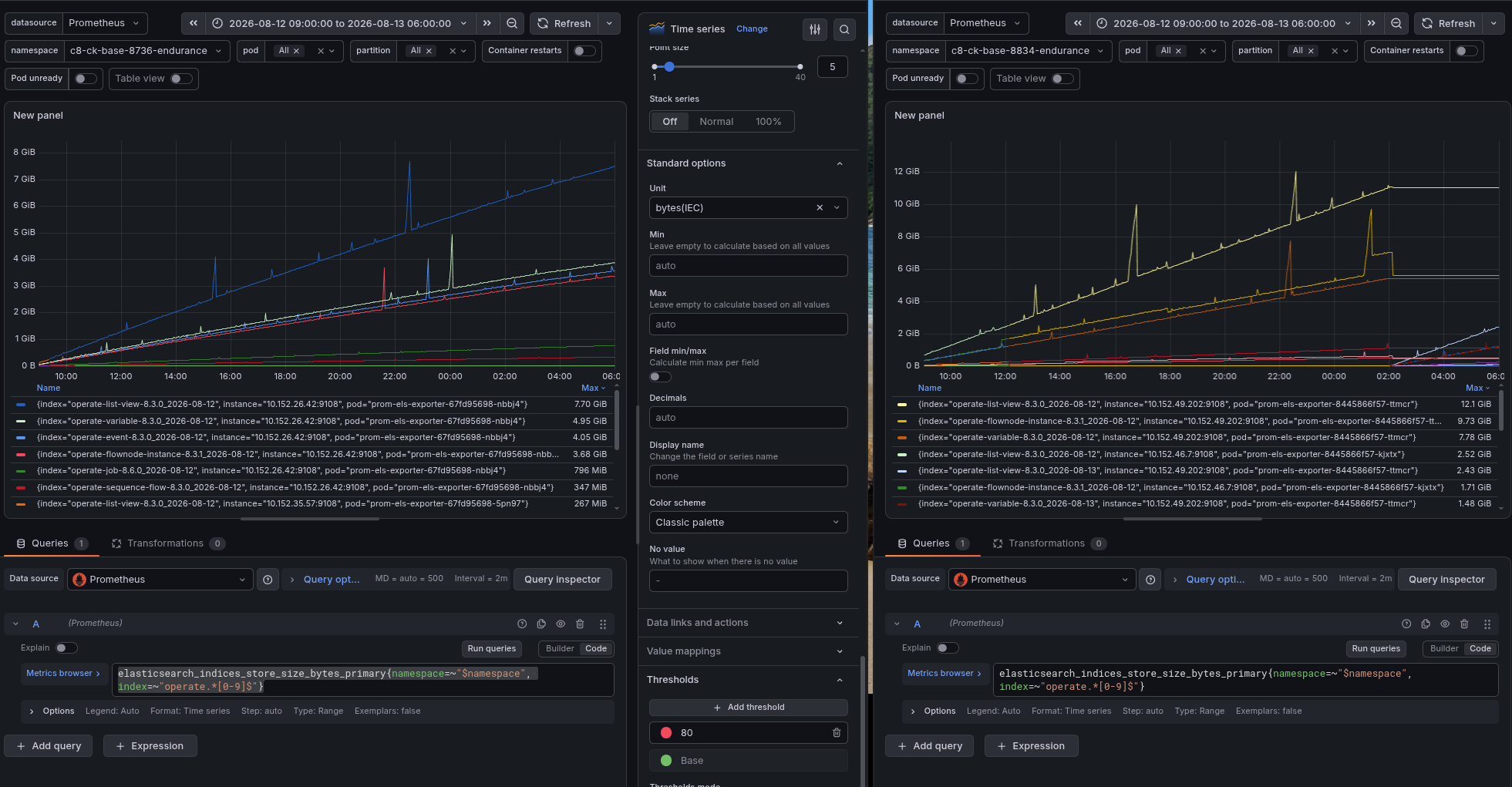The image size is (1512, 787).
Task: Clear the bytes(IEC) unit selection
Action: [x=820, y=208]
